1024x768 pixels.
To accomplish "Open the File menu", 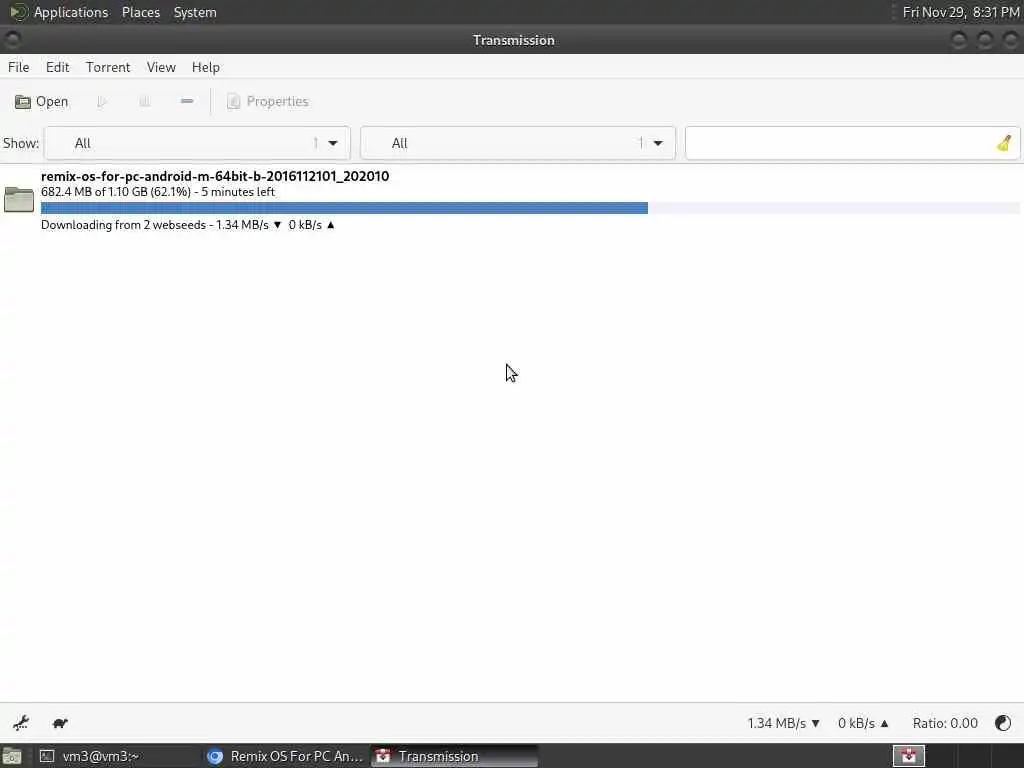I will [x=18, y=67].
